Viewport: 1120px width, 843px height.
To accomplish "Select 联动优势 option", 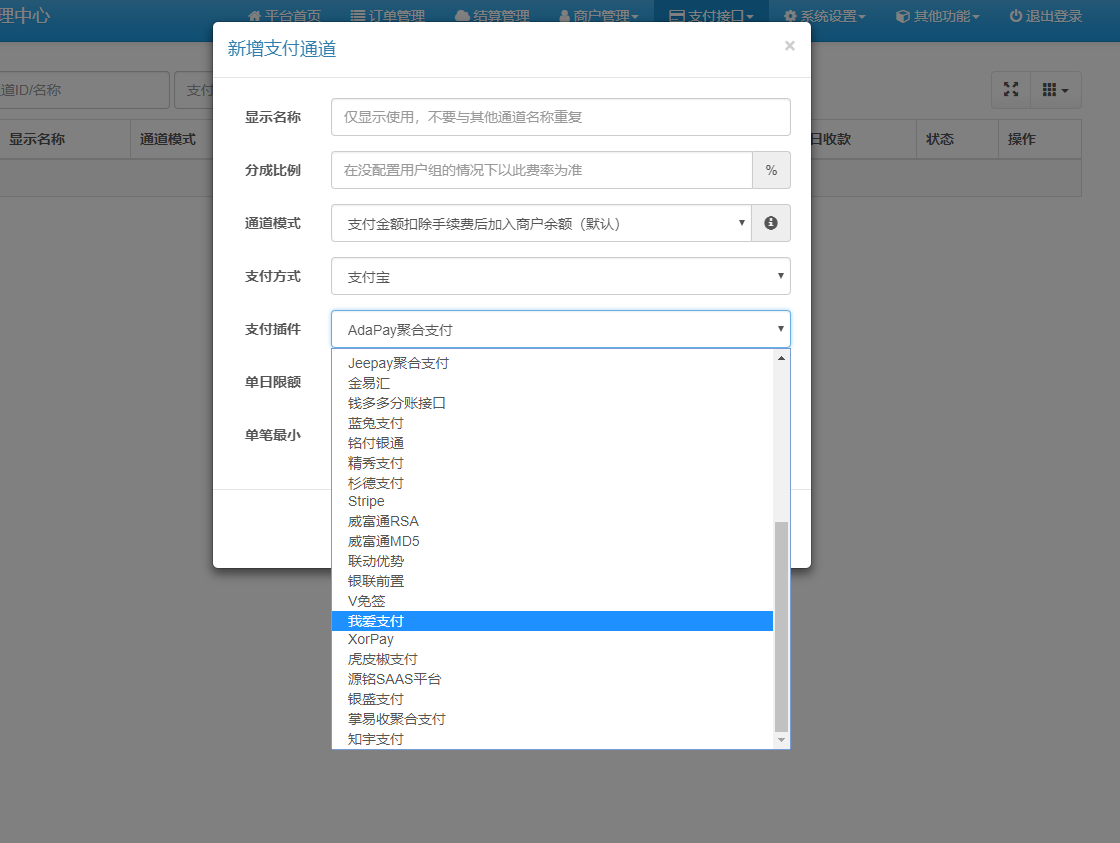I will click(x=552, y=562).
